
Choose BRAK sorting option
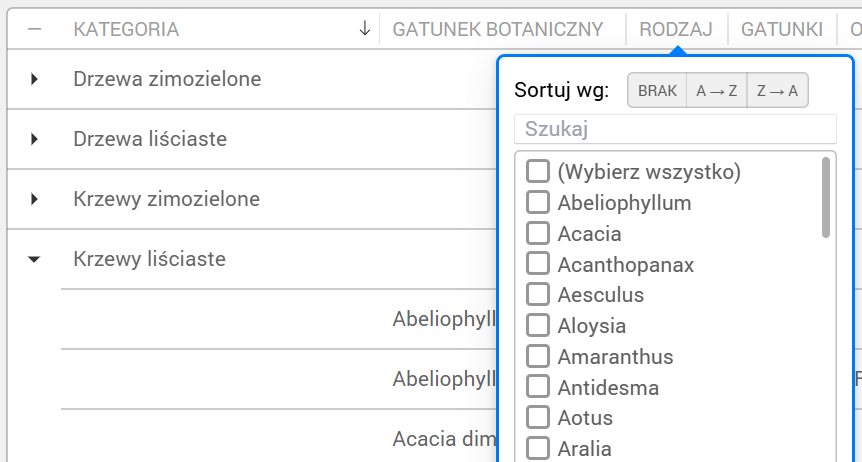[657, 91]
